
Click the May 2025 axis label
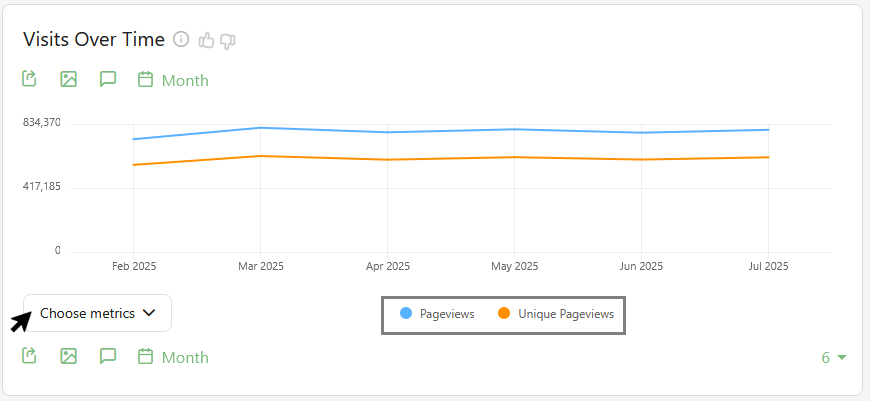514,266
